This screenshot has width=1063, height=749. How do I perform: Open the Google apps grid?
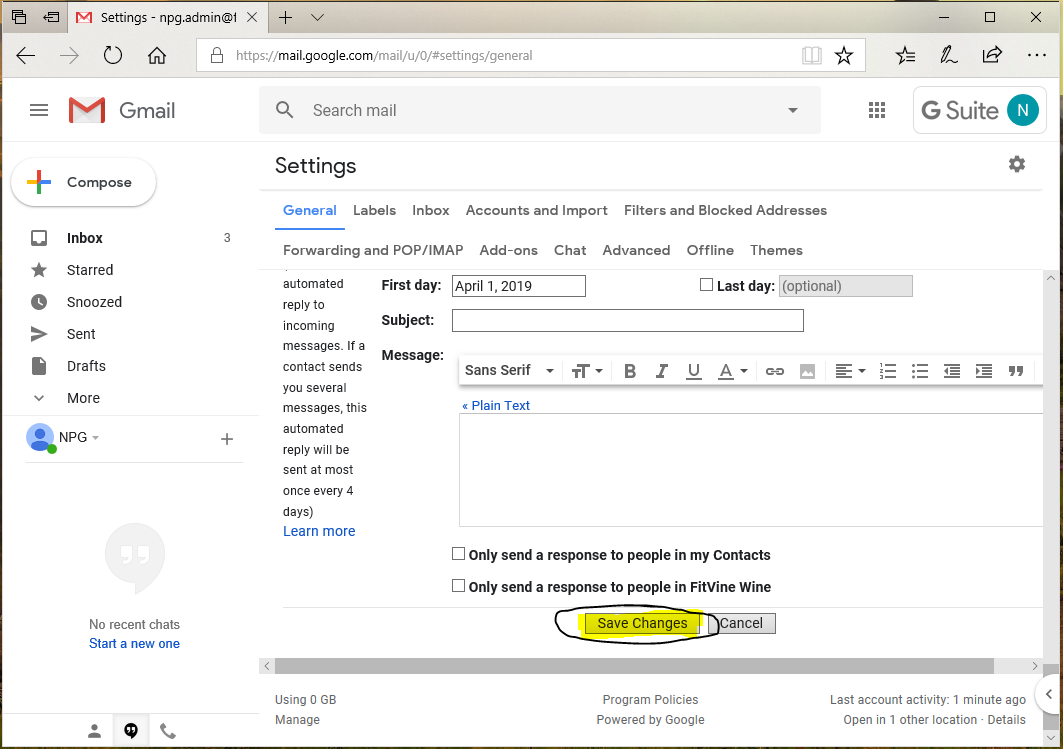[877, 110]
